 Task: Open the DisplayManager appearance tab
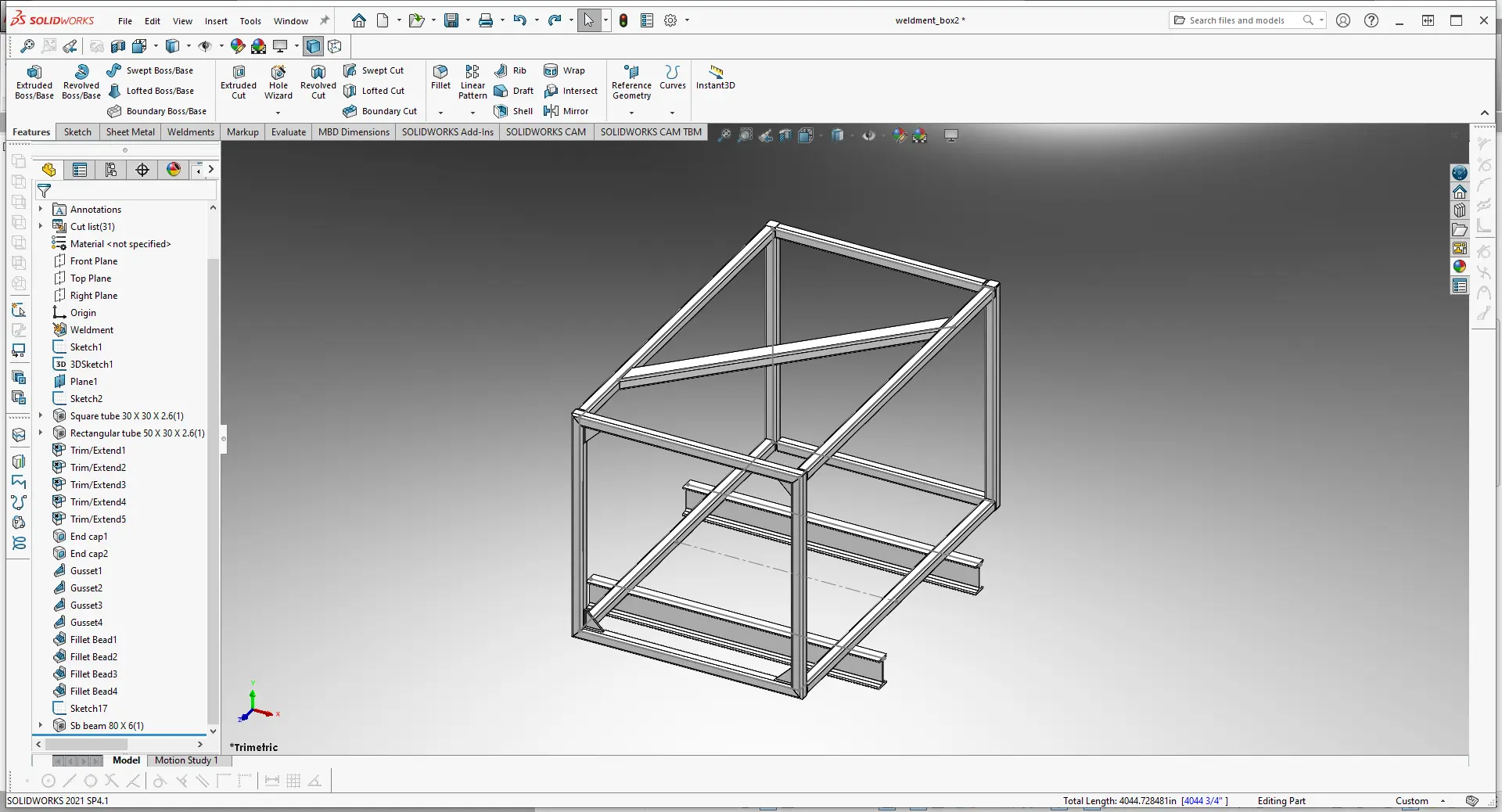click(x=174, y=170)
